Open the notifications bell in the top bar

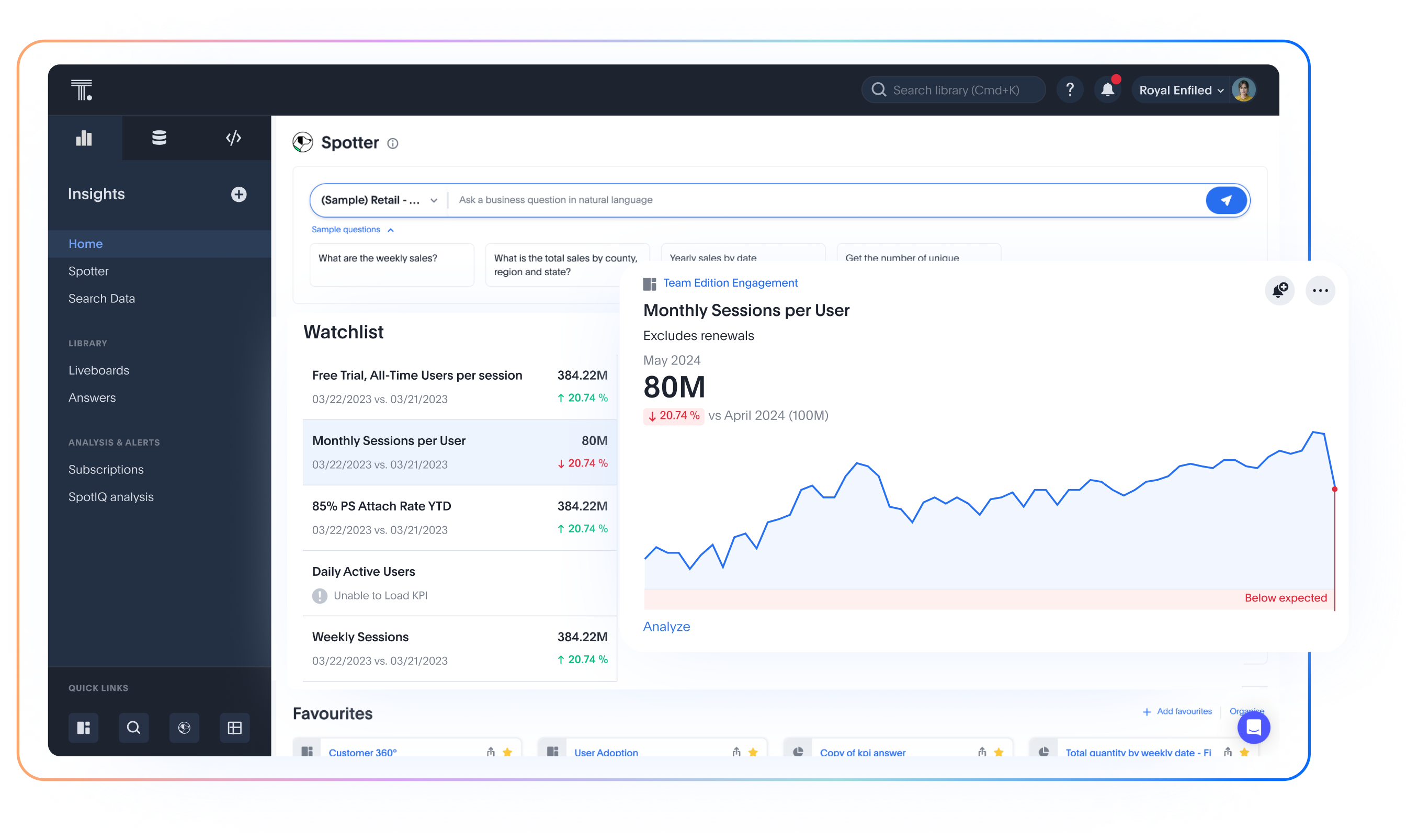pos(1107,89)
